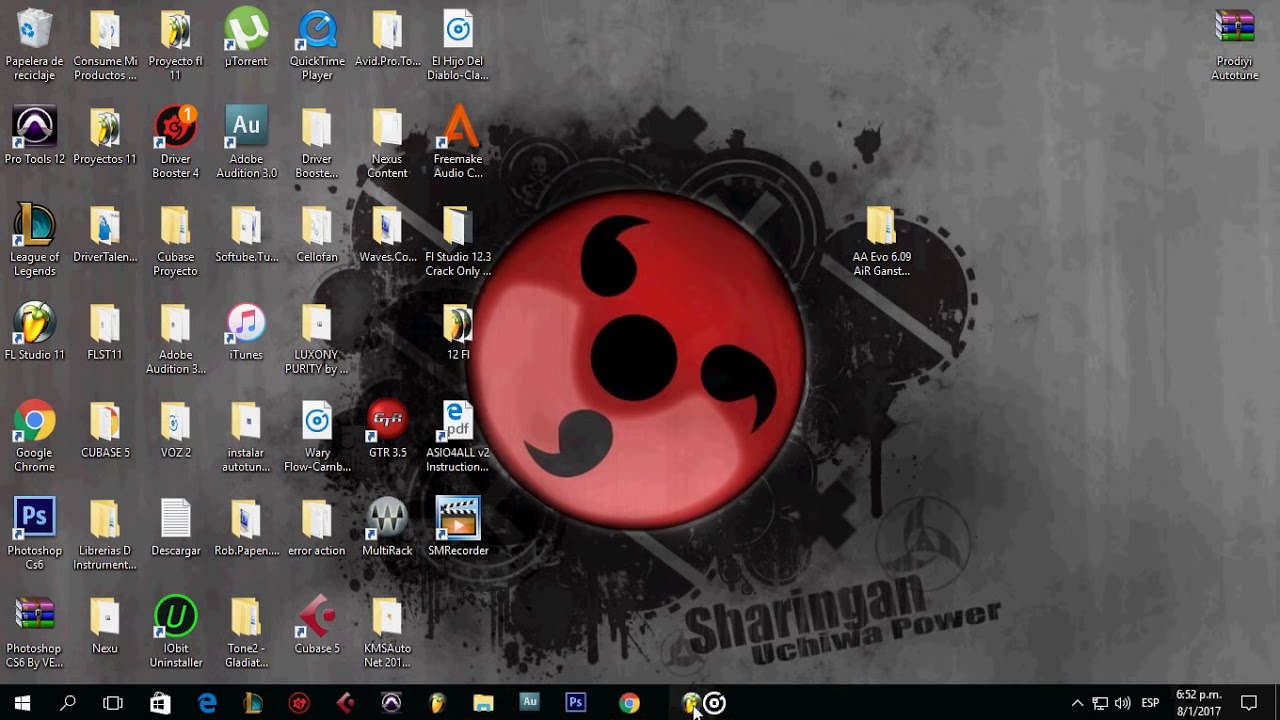1280x720 pixels.
Task: Open Adobe Audition from the taskbar
Action: (x=530, y=703)
